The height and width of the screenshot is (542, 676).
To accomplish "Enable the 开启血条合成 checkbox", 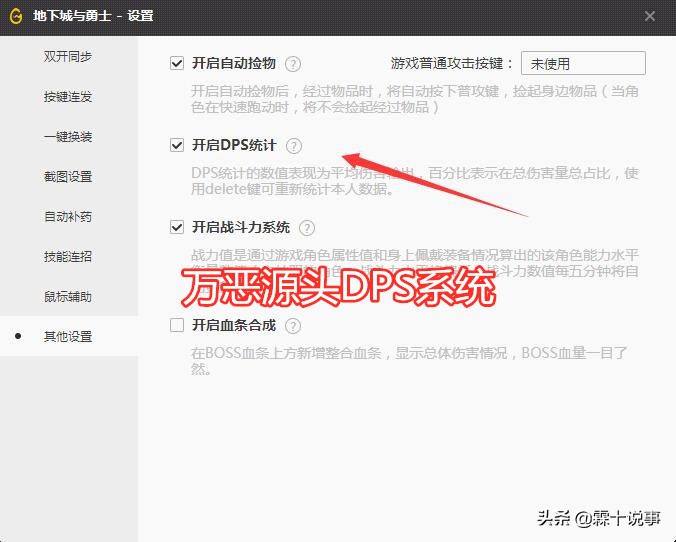I will 177,325.
